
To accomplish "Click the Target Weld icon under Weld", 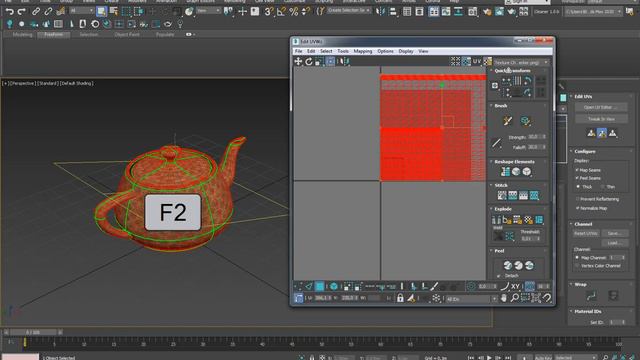I will click(x=498, y=236).
